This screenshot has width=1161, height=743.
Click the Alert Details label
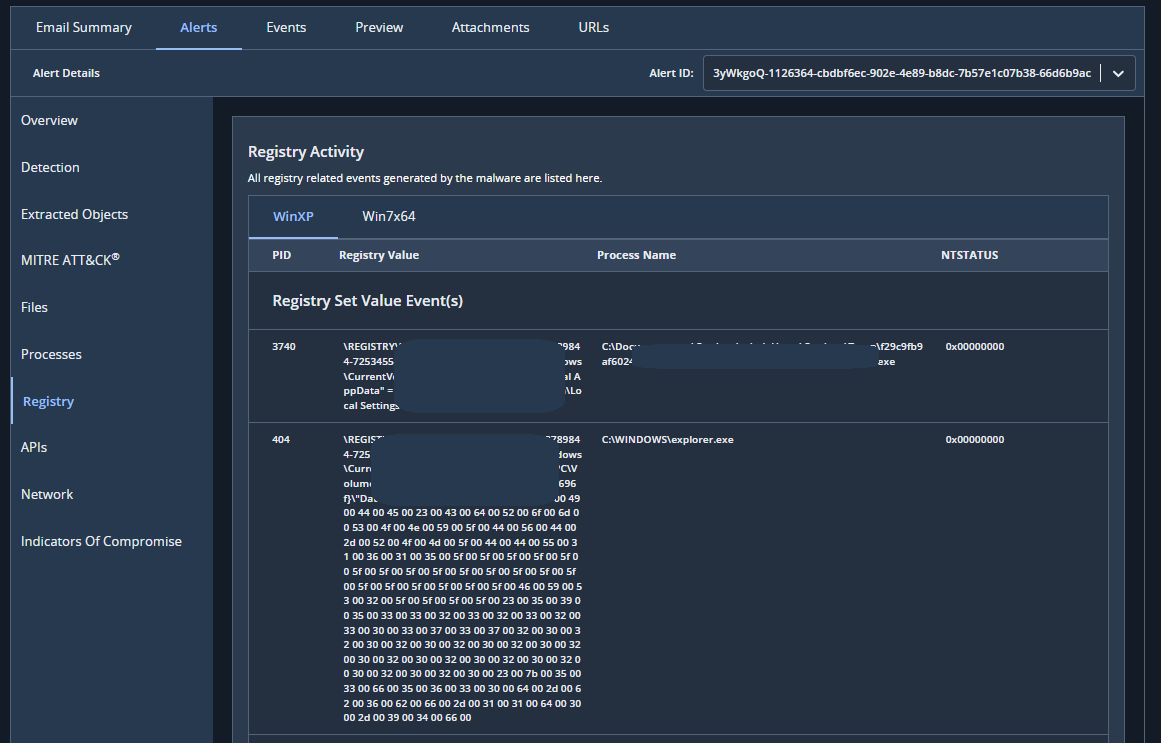pyautogui.click(x=66, y=73)
